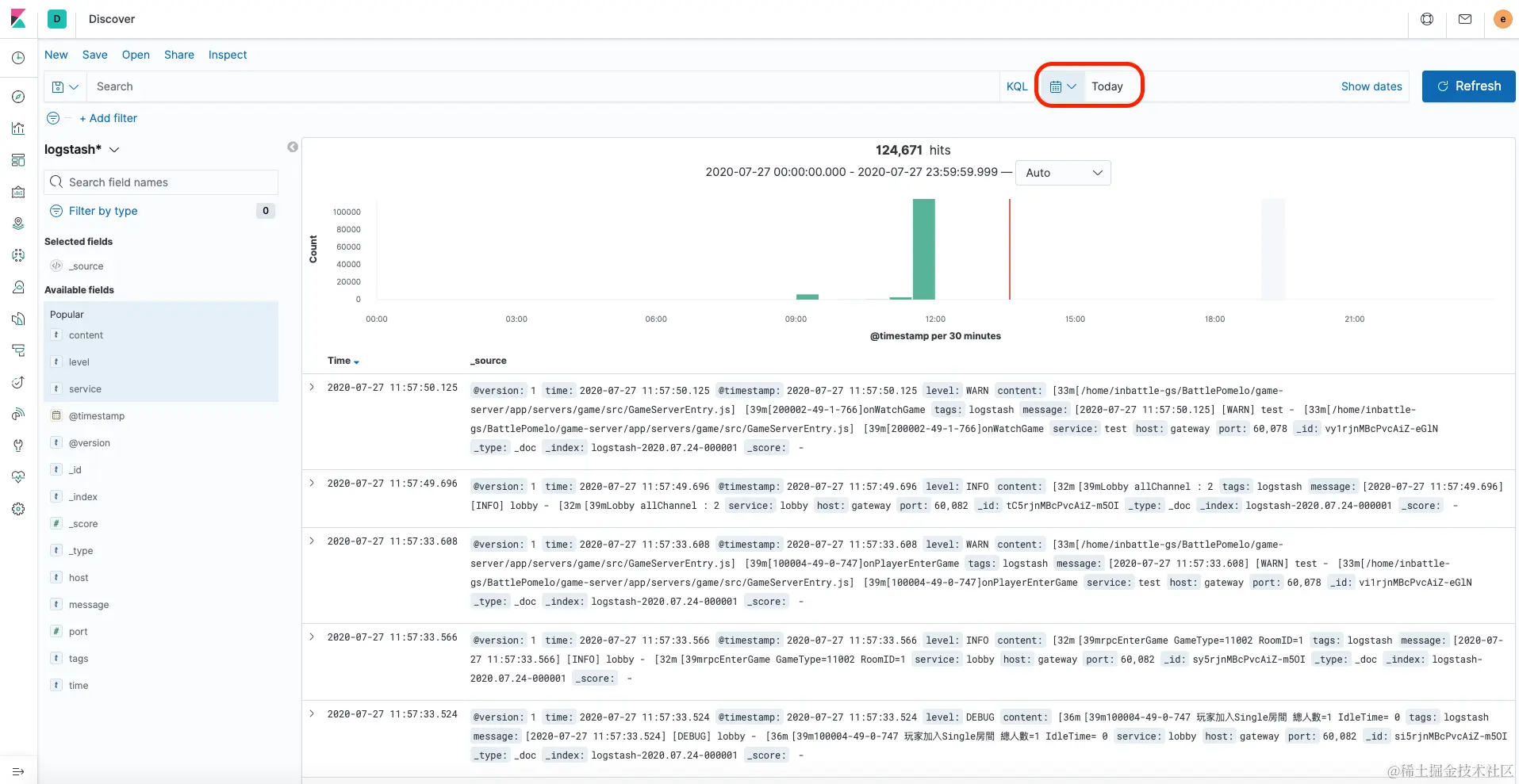Focus the Search query input

point(543,86)
